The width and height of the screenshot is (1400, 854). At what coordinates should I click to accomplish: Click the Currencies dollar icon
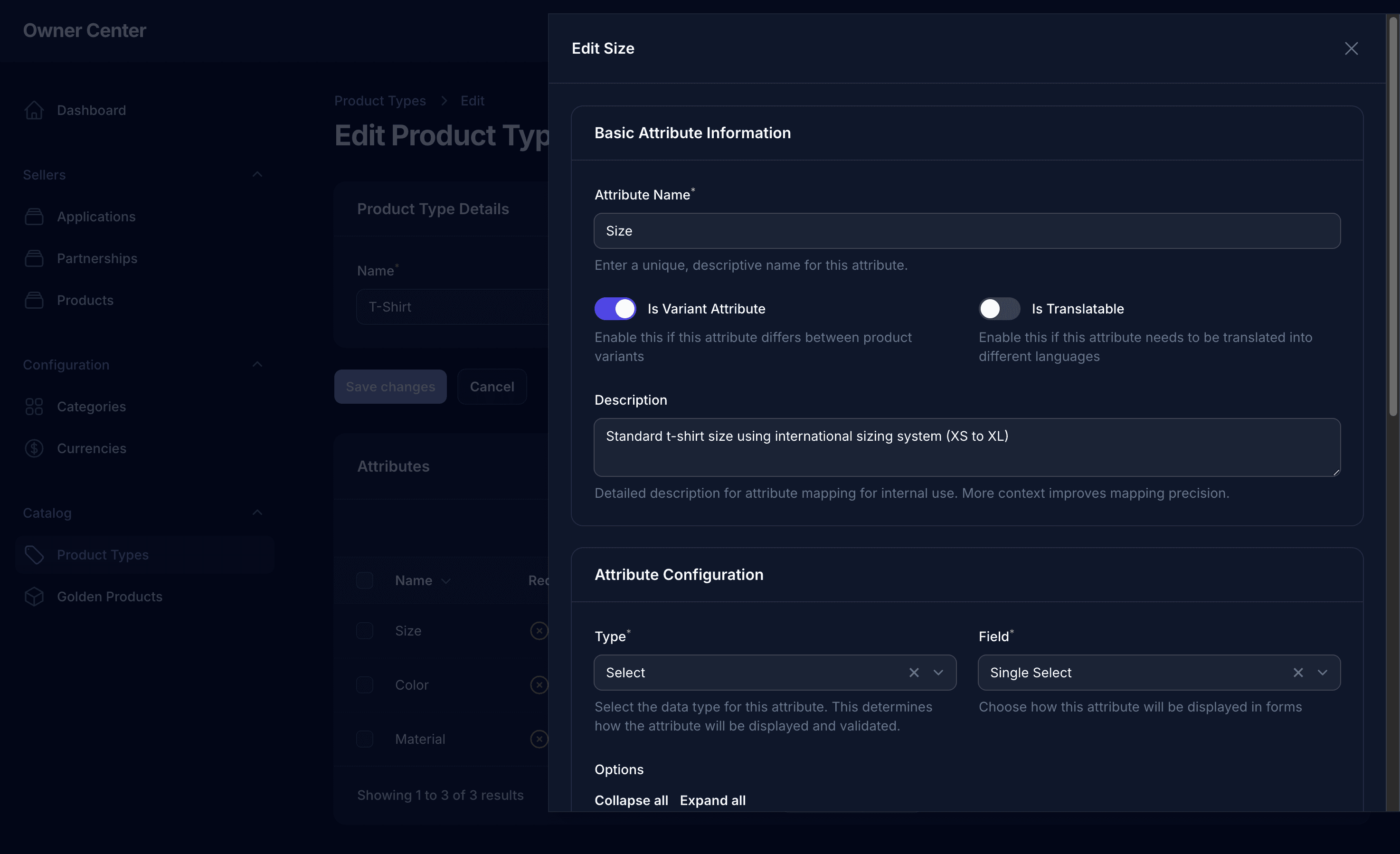click(x=34, y=448)
